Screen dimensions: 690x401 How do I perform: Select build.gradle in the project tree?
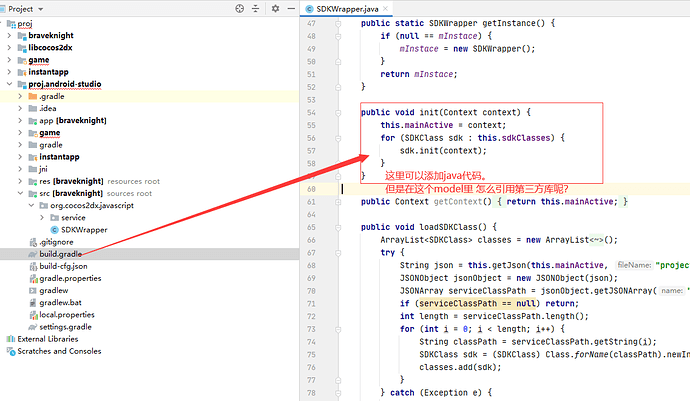(x=60, y=254)
